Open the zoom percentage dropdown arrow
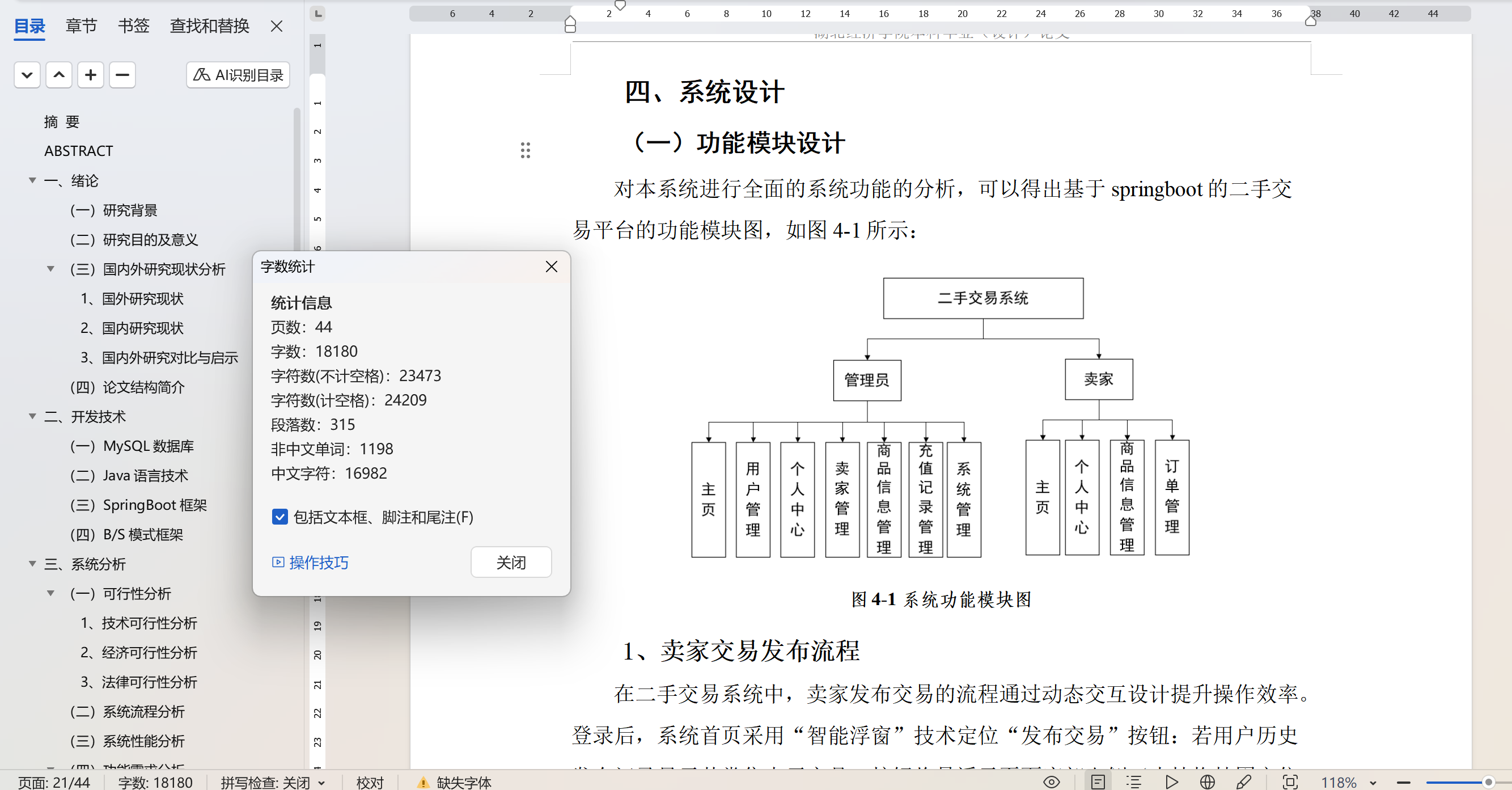This screenshot has width=1512, height=790. [x=1373, y=783]
